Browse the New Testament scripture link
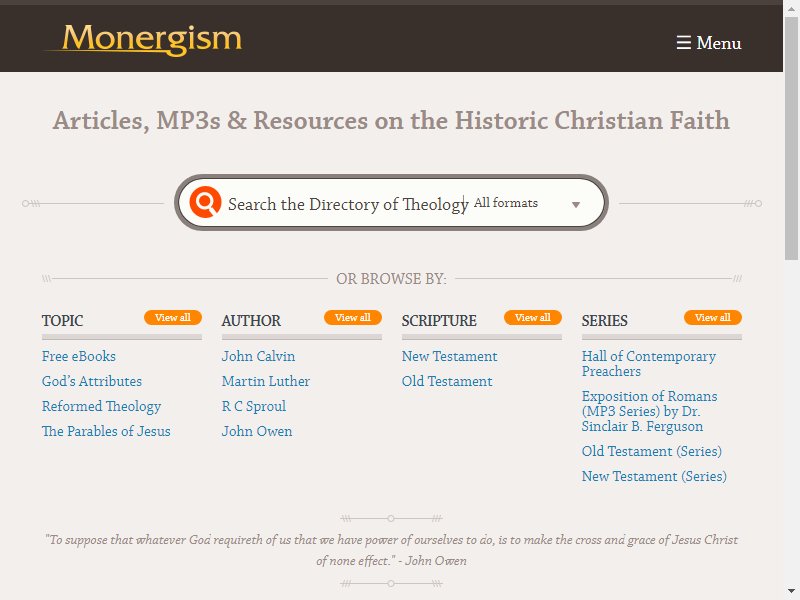The width and height of the screenshot is (800, 600). tap(449, 356)
